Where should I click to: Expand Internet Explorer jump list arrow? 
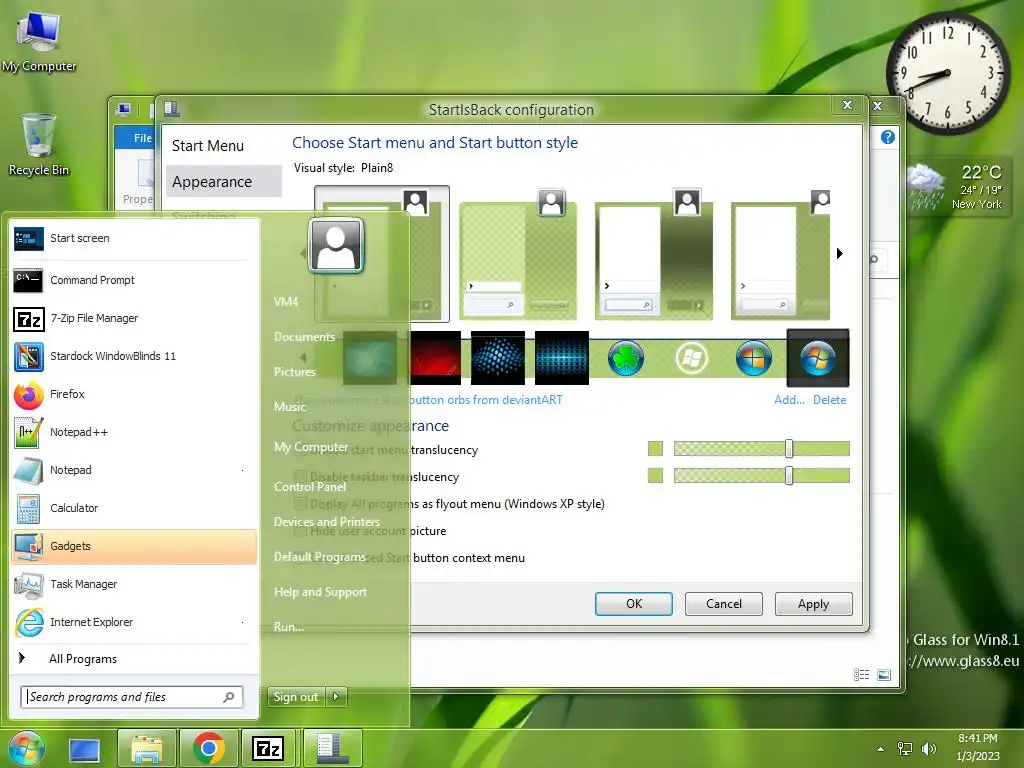point(242,622)
